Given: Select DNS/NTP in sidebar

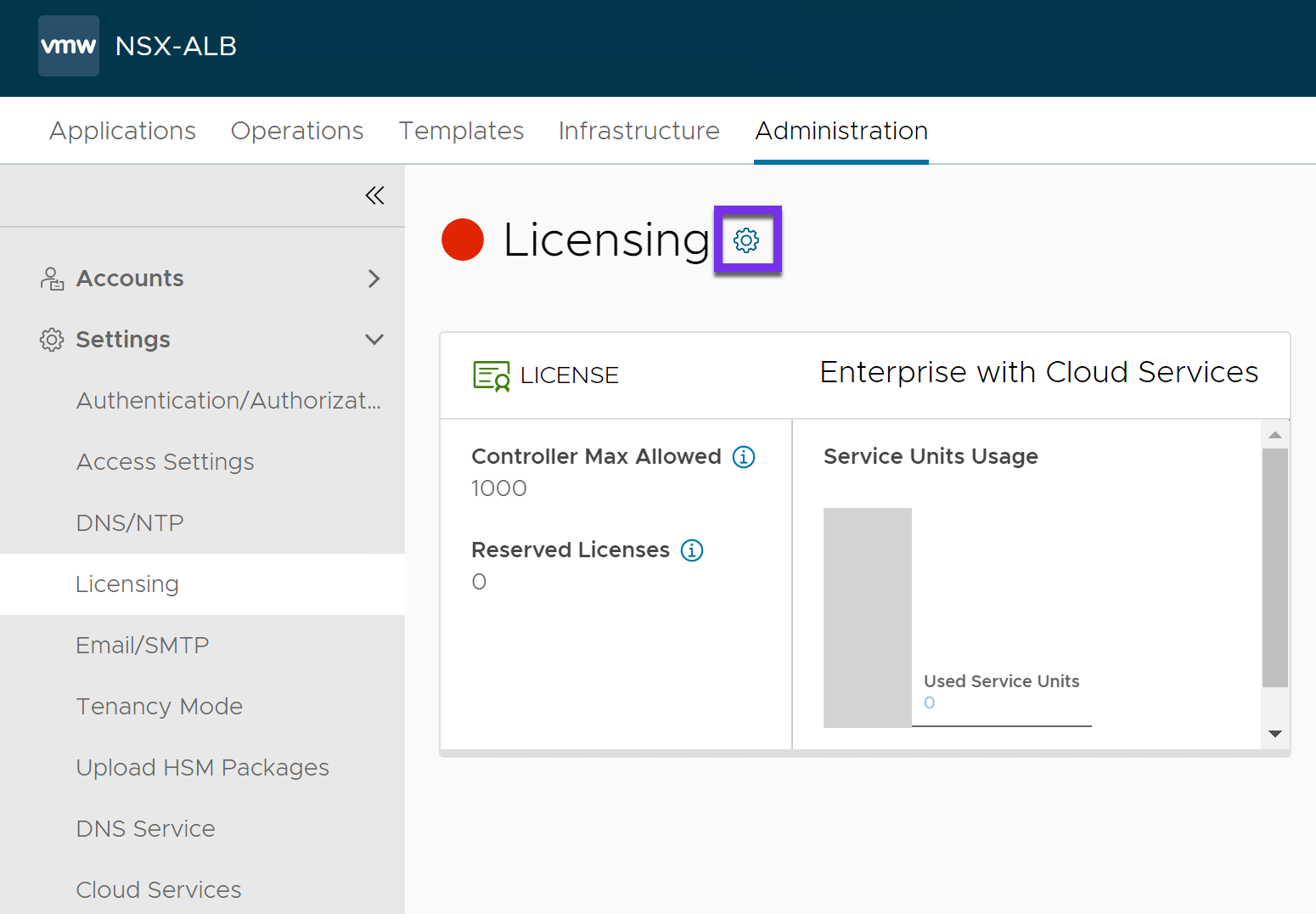Looking at the screenshot, I should [x=130, y=523].
